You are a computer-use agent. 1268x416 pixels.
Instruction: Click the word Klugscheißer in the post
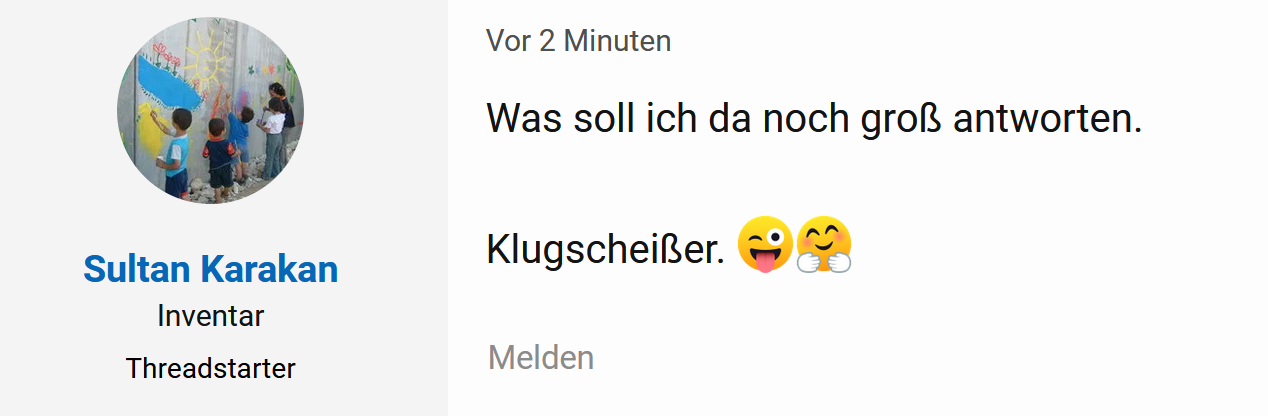point(607,249)
